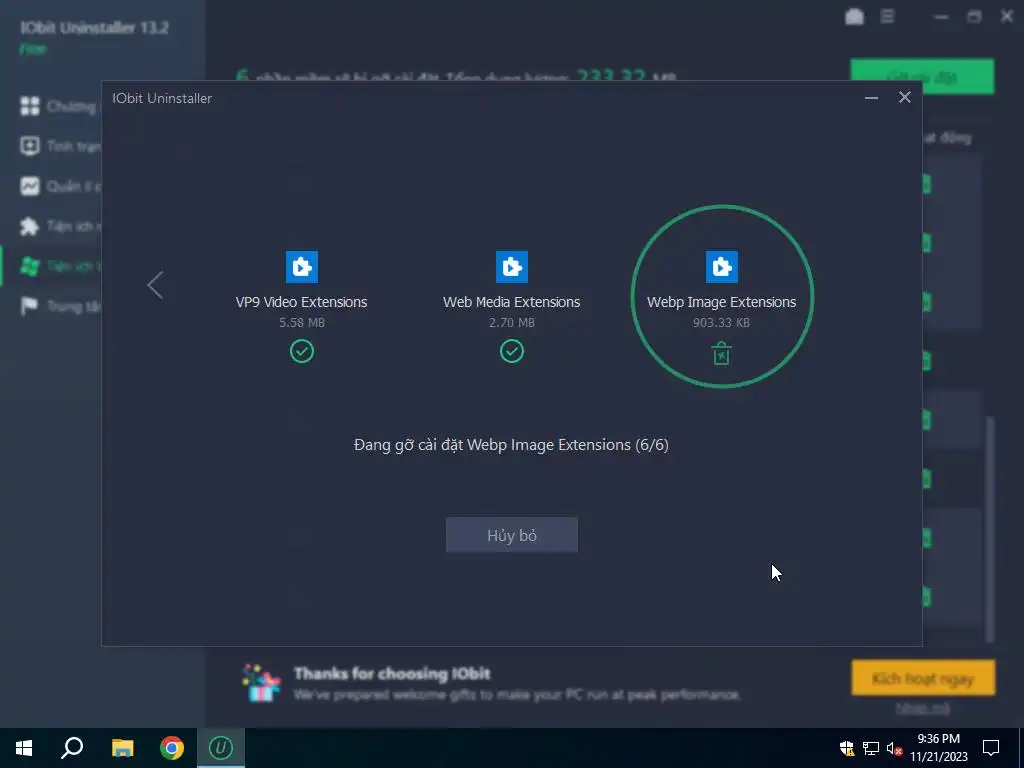Open Windows taskbar search
The height and width of the screenshot is (768, 1024).
click(72, 748)
